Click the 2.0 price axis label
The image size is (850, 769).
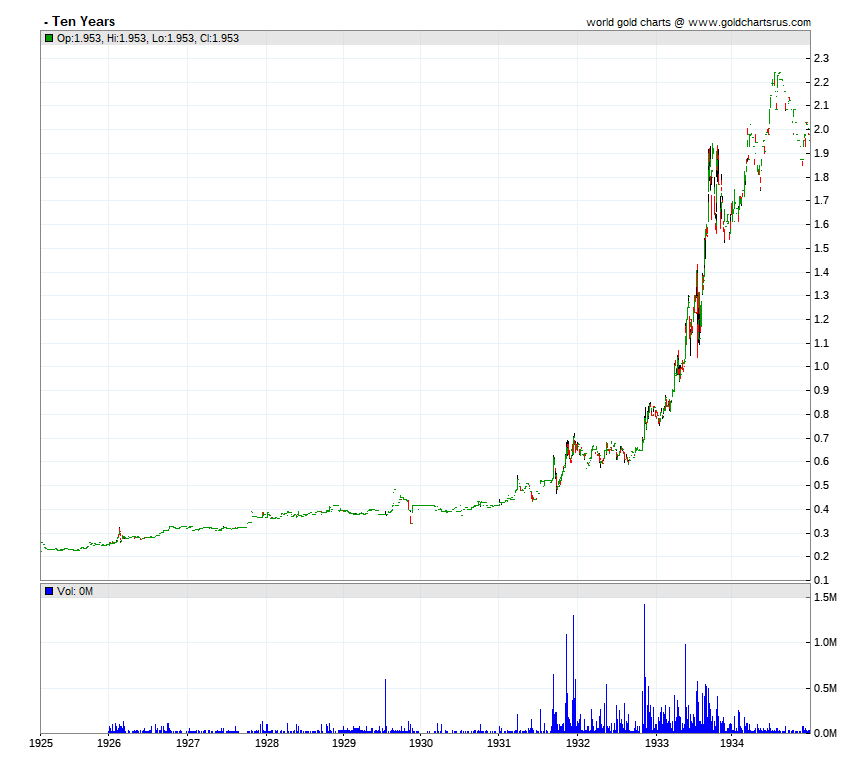pyautogui.click(x=821, y=129)
